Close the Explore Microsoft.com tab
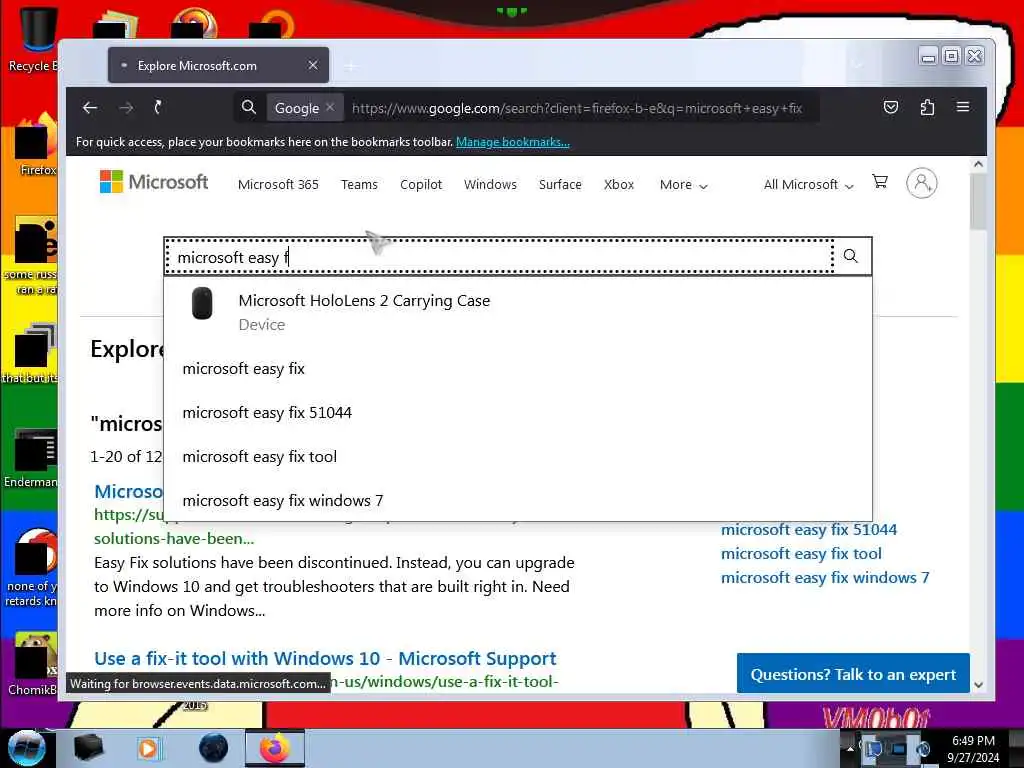This screenshot has width=1024, height=768. tap(313, 65)
